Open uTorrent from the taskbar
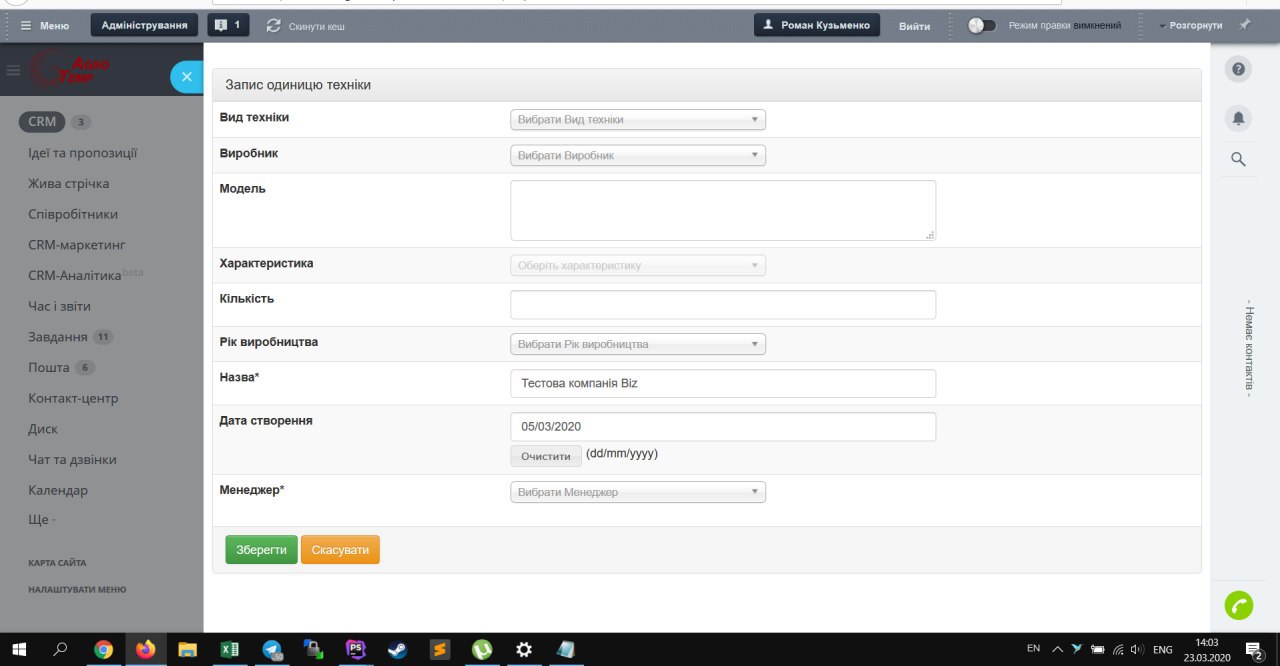1280x666 pixels. pyautogui.click(x=482, y=650)
